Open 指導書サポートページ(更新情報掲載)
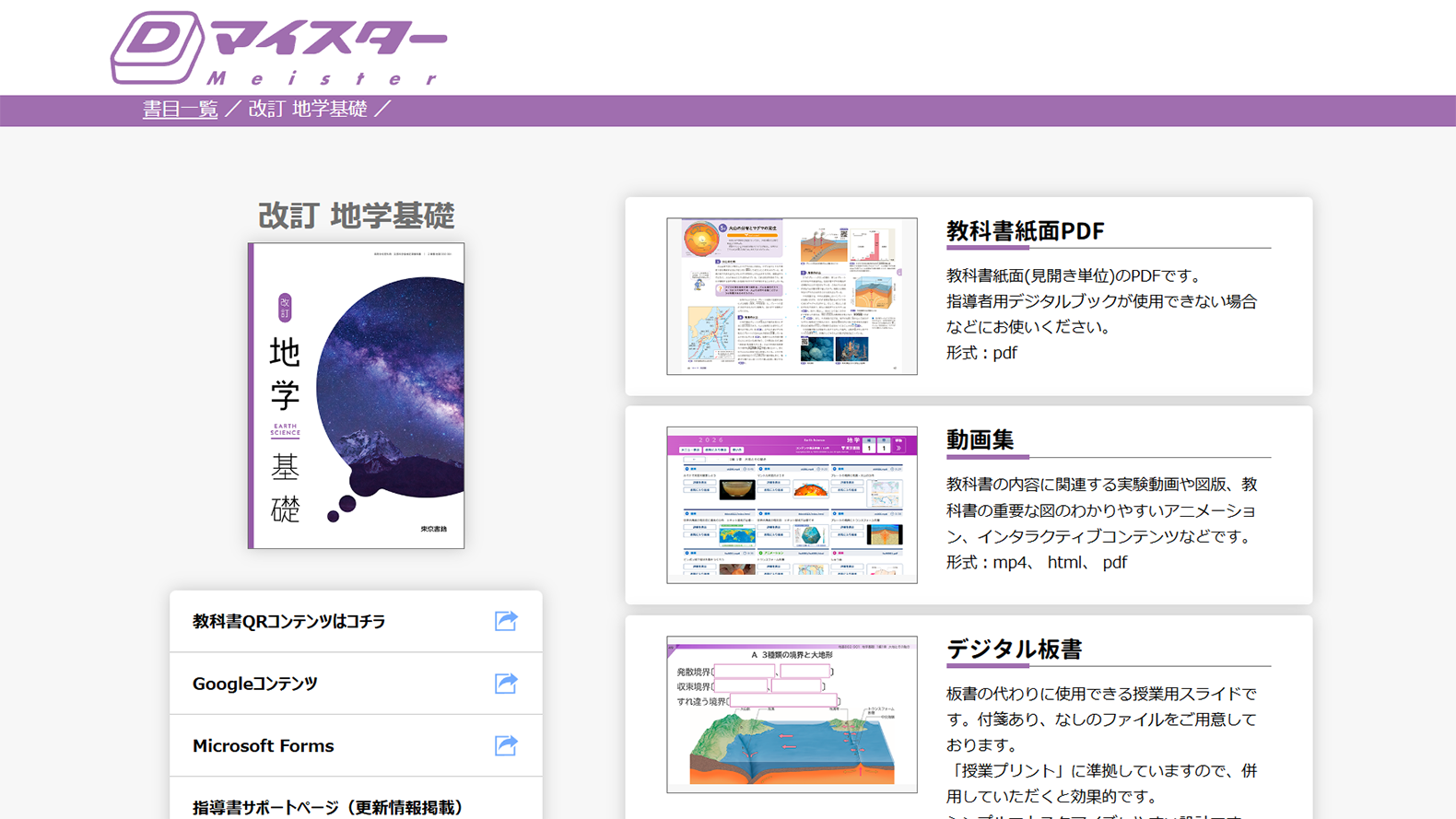This screenshot has height=819, width=1456. pos(327,807)
